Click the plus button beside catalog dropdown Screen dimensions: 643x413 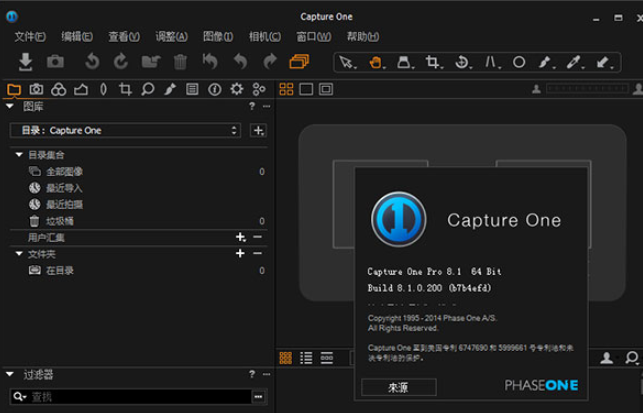(x=258, y=130)
